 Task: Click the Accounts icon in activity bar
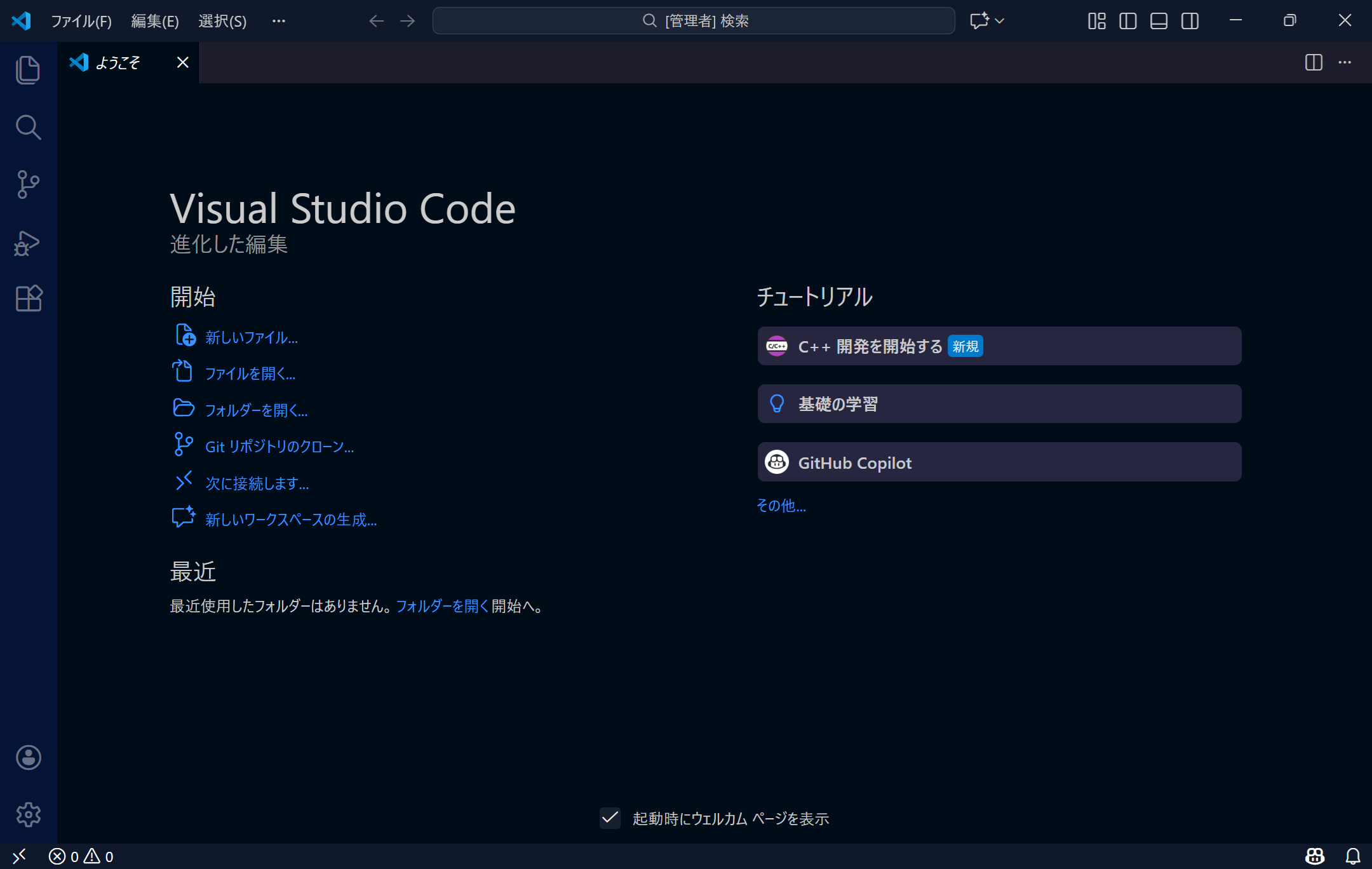28,757
